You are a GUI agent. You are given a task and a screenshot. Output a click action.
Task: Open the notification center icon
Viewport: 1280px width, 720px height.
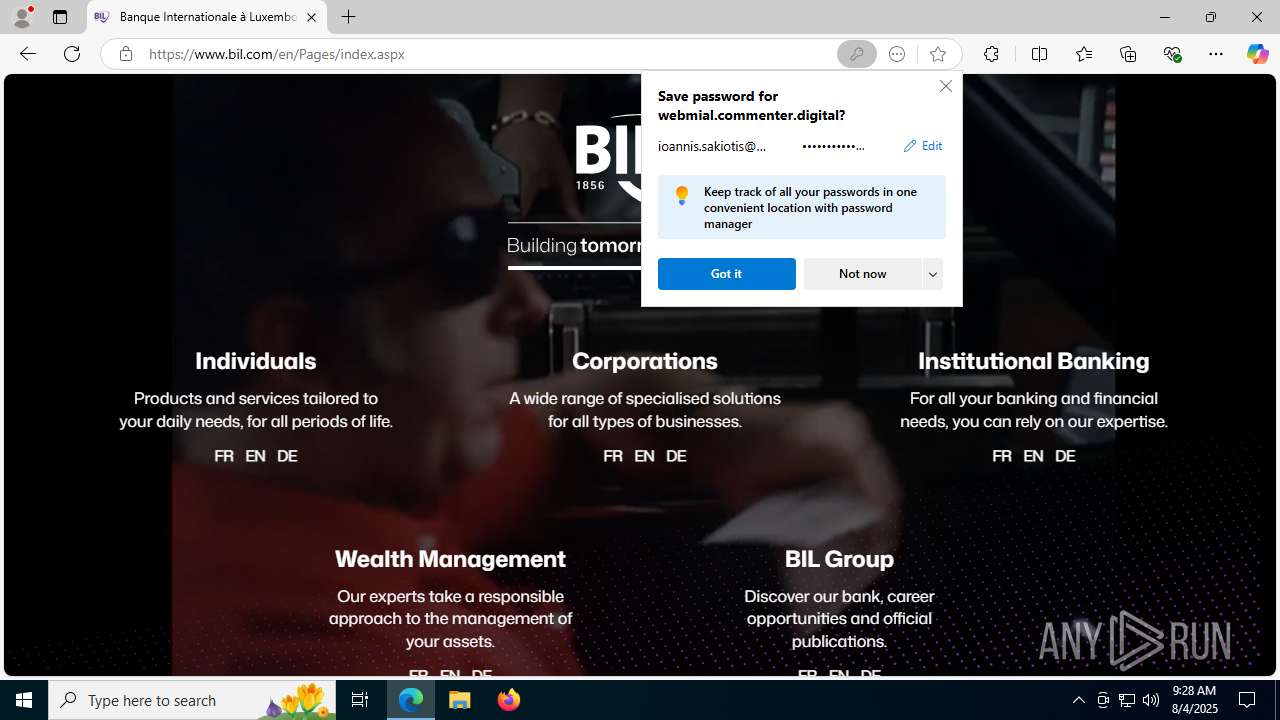coord(1248,700)
